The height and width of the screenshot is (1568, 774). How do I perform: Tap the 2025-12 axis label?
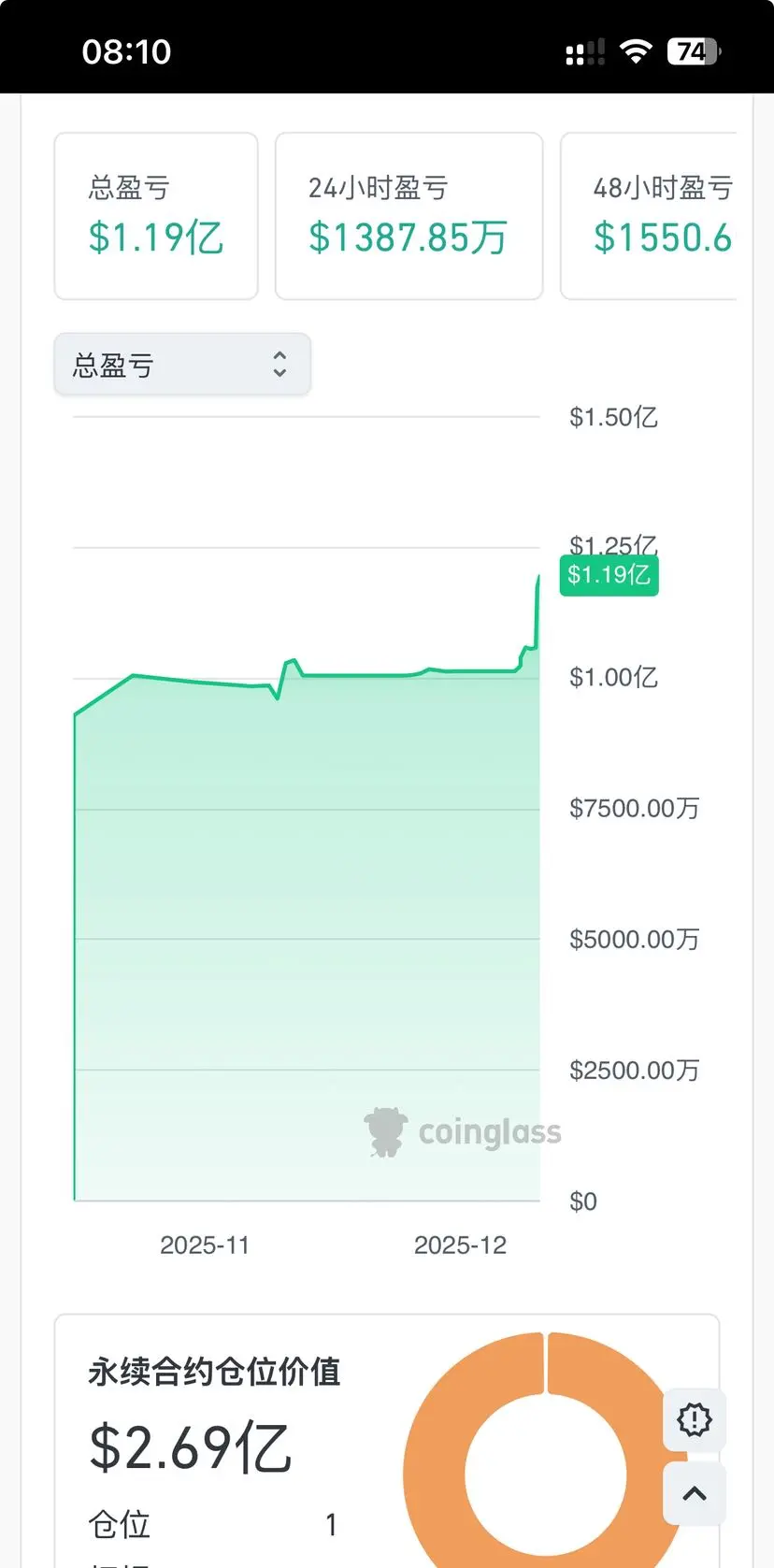click(460, 1245)
